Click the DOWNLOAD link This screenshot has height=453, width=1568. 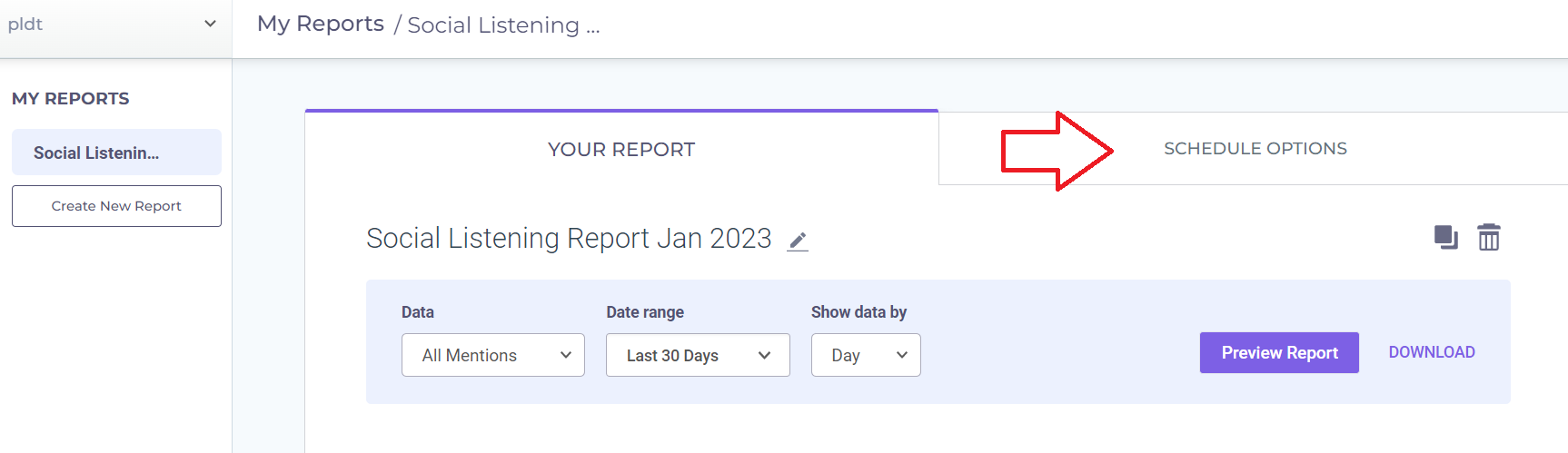[x=1432, y=352]
